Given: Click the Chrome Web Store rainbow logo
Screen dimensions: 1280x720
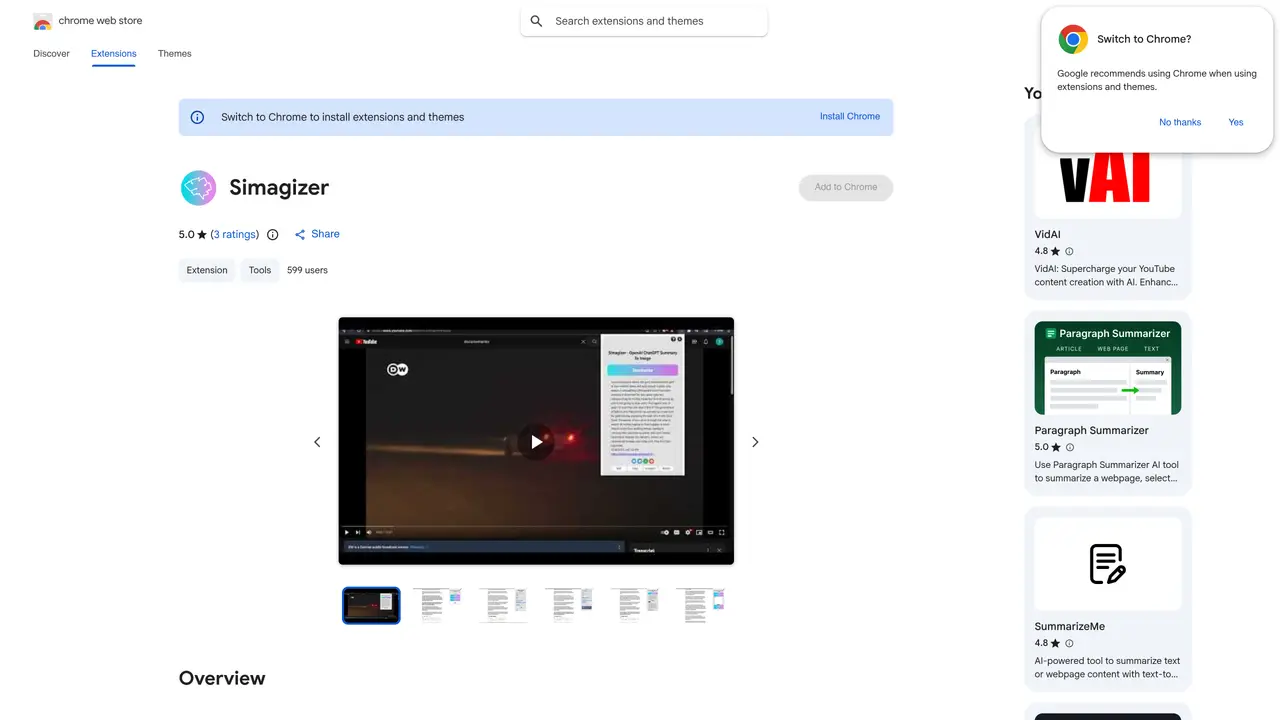Looking at the screenshot, I should 42,21.
